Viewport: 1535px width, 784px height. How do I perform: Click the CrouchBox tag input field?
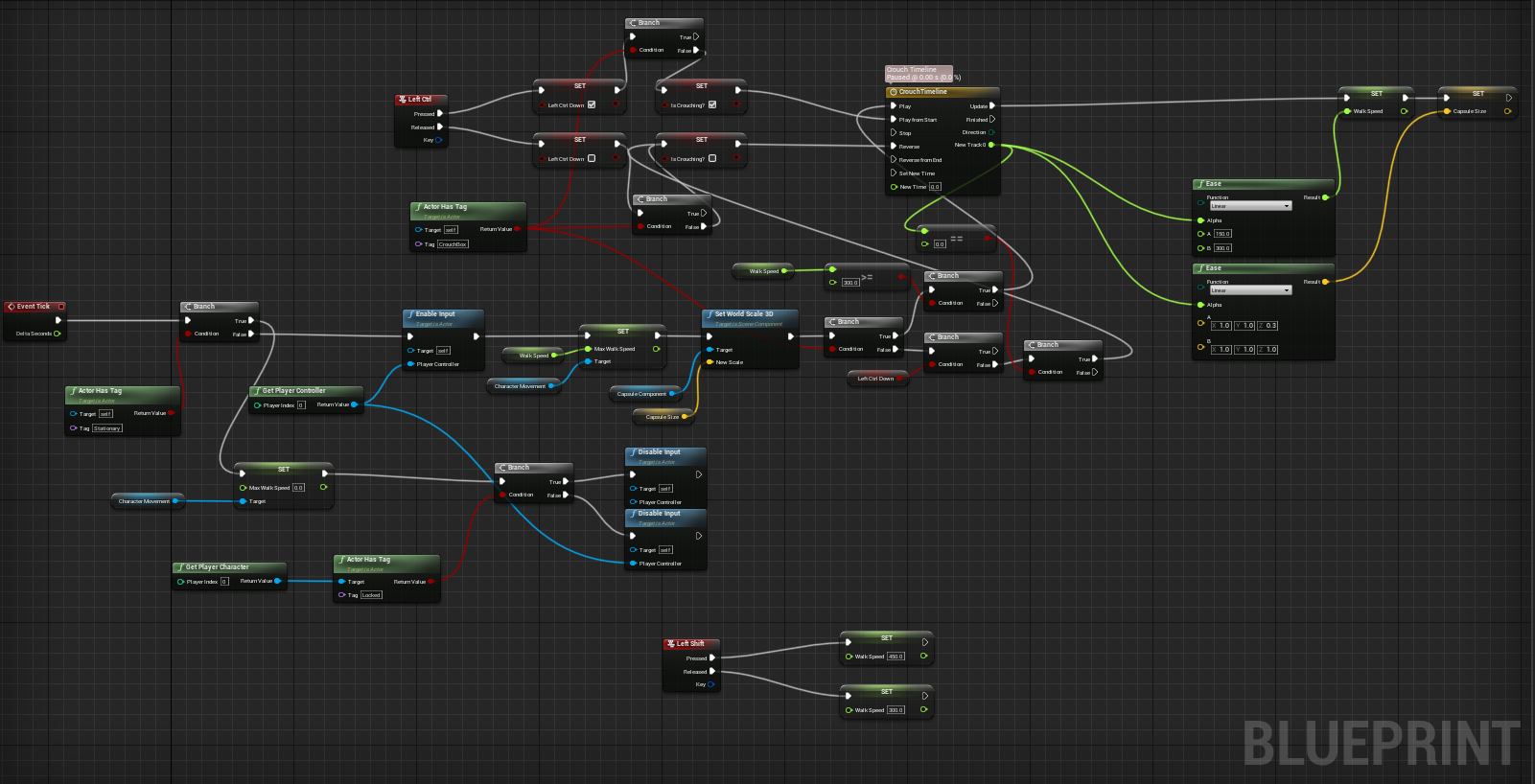click(x=453, y=244)
